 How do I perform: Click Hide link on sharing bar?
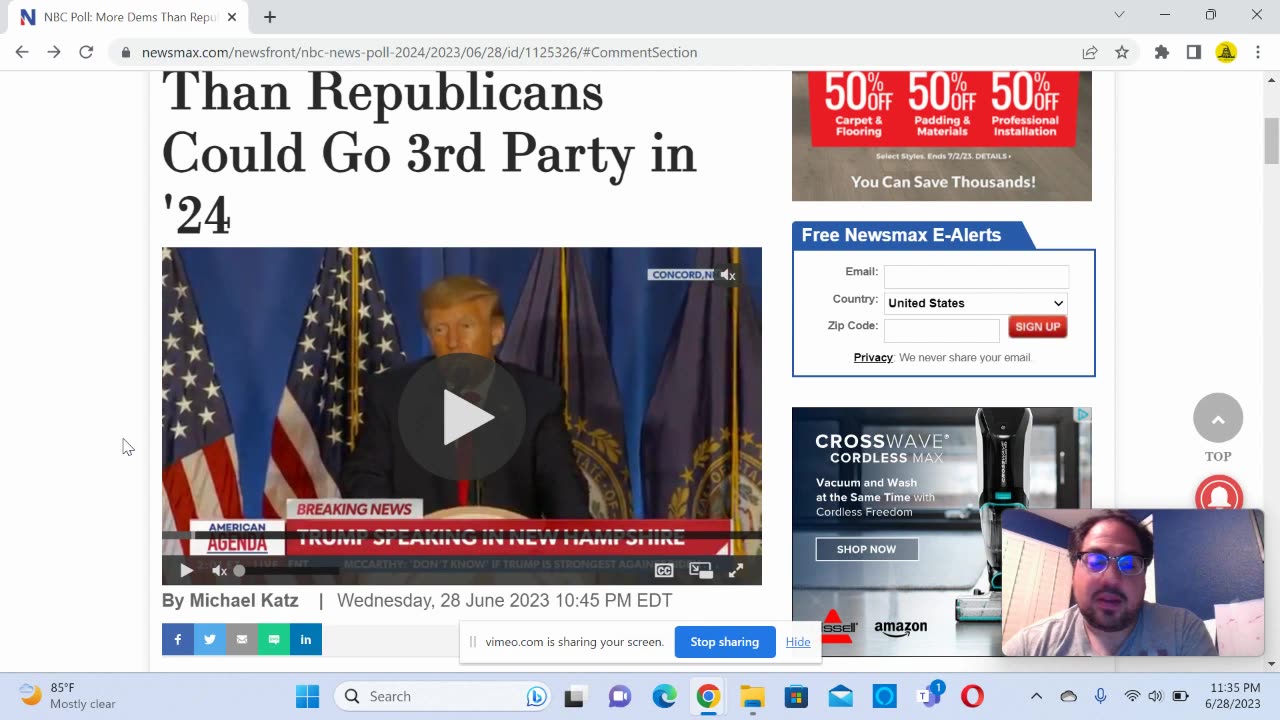pyautogui.click(x=798, y=642)
